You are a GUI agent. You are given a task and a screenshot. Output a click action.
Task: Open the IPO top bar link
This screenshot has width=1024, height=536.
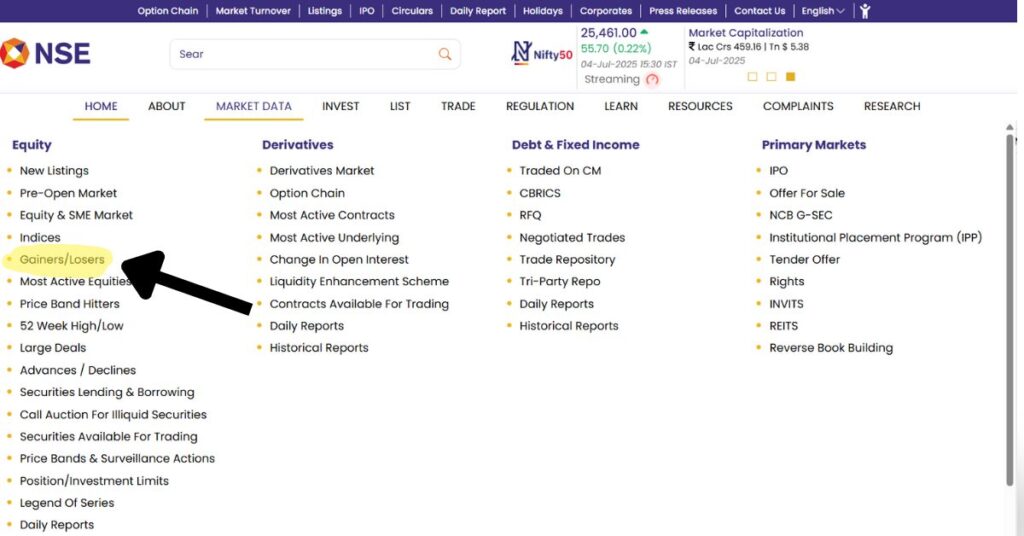(366, 10)
